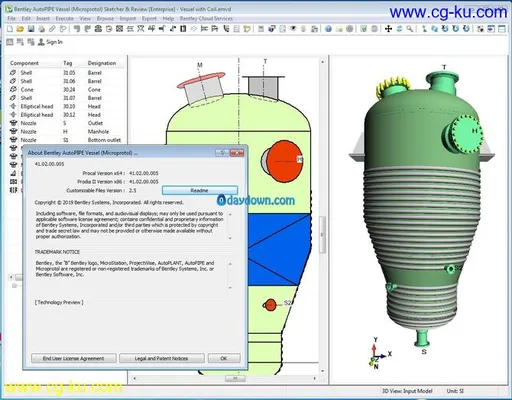Open Legal and Patent Notices
This screenshot has width=512, height=400.
[162, 358]
